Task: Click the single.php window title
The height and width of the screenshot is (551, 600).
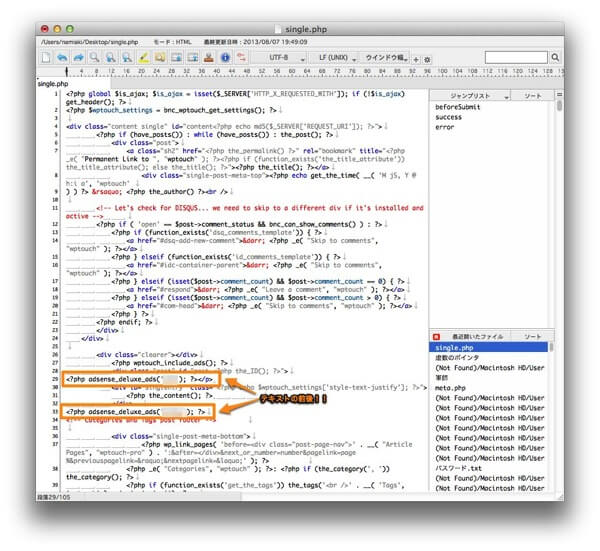Action: point(306,29)
